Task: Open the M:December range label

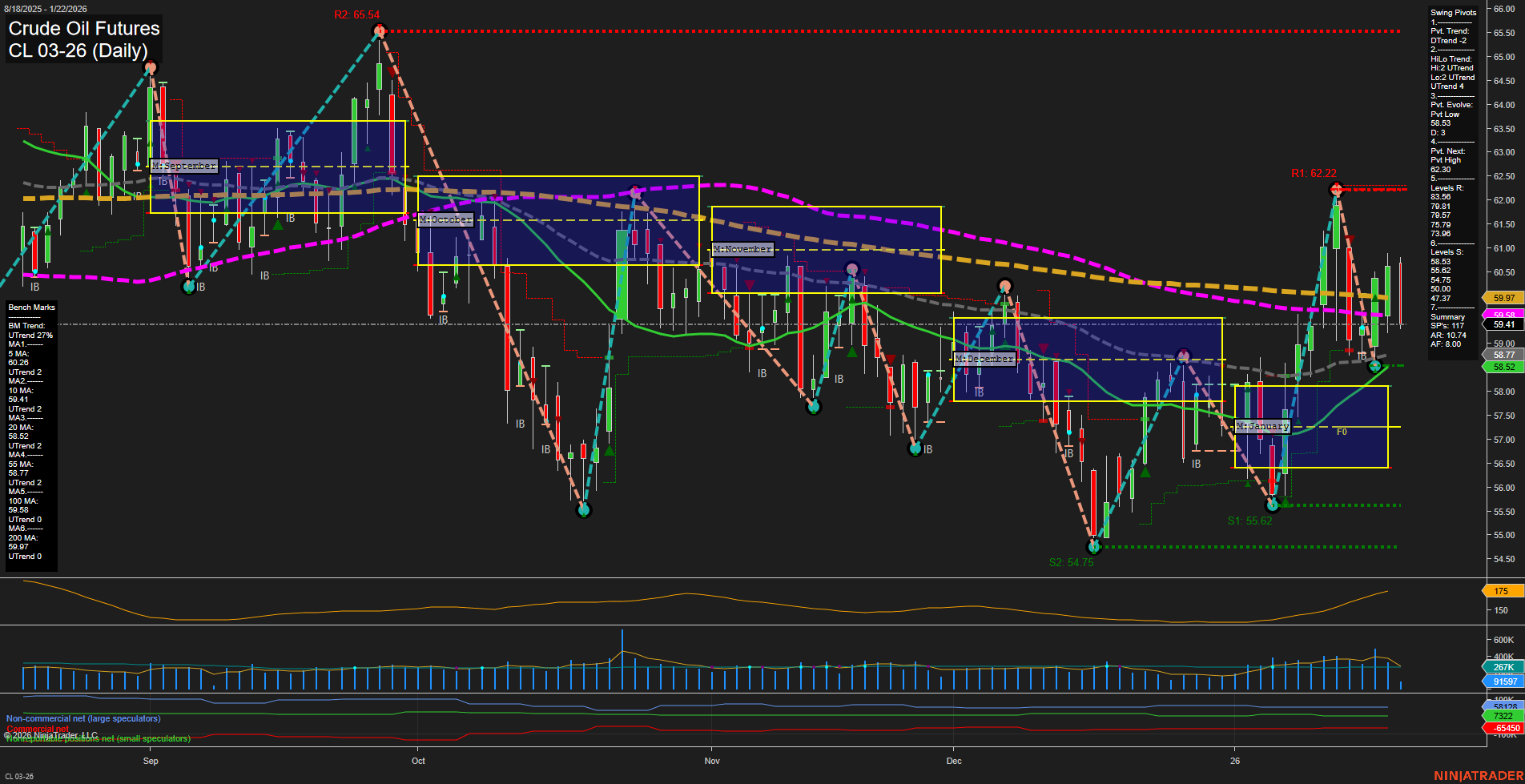Action: point(984,358)
